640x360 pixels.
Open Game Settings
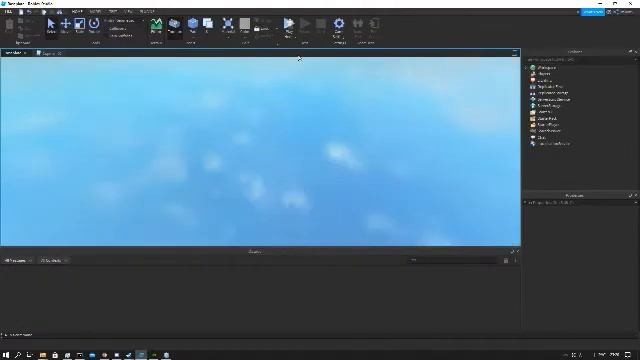pos(339,27)
